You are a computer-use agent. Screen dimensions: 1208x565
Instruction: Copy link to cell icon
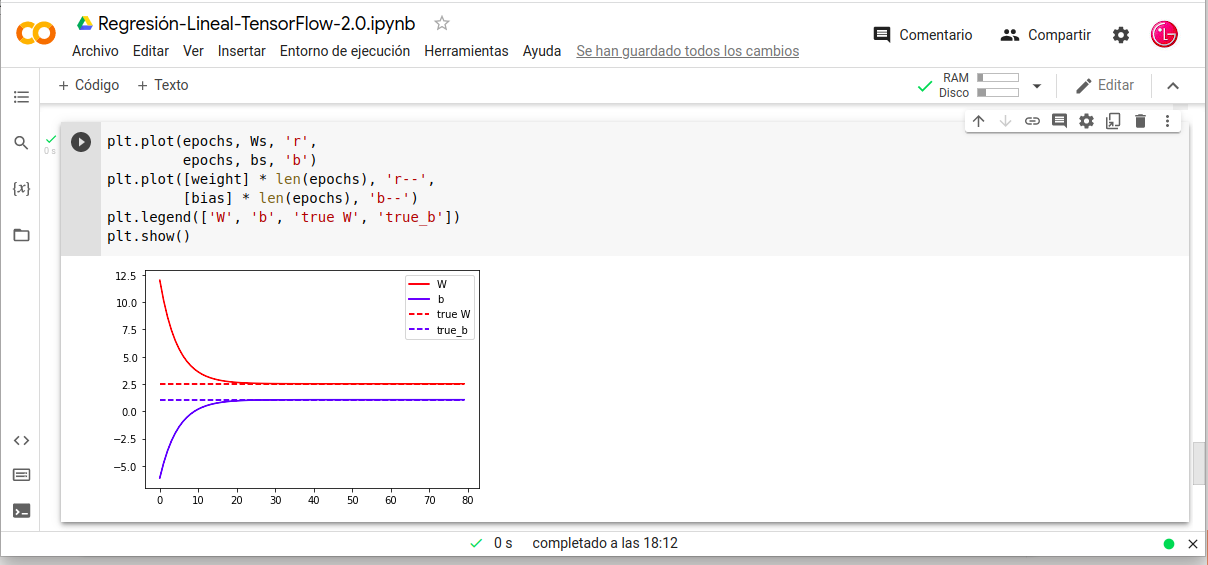[x=1032, y=121]
